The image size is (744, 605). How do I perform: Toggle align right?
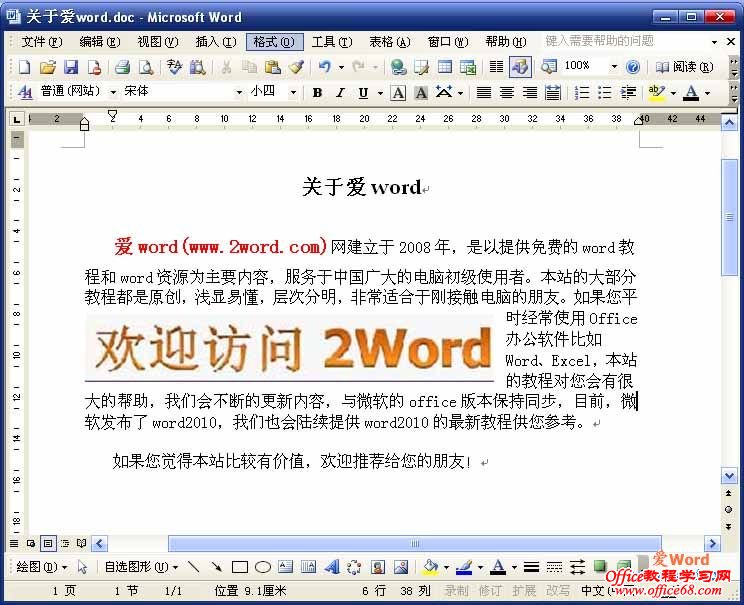(530, 93)
